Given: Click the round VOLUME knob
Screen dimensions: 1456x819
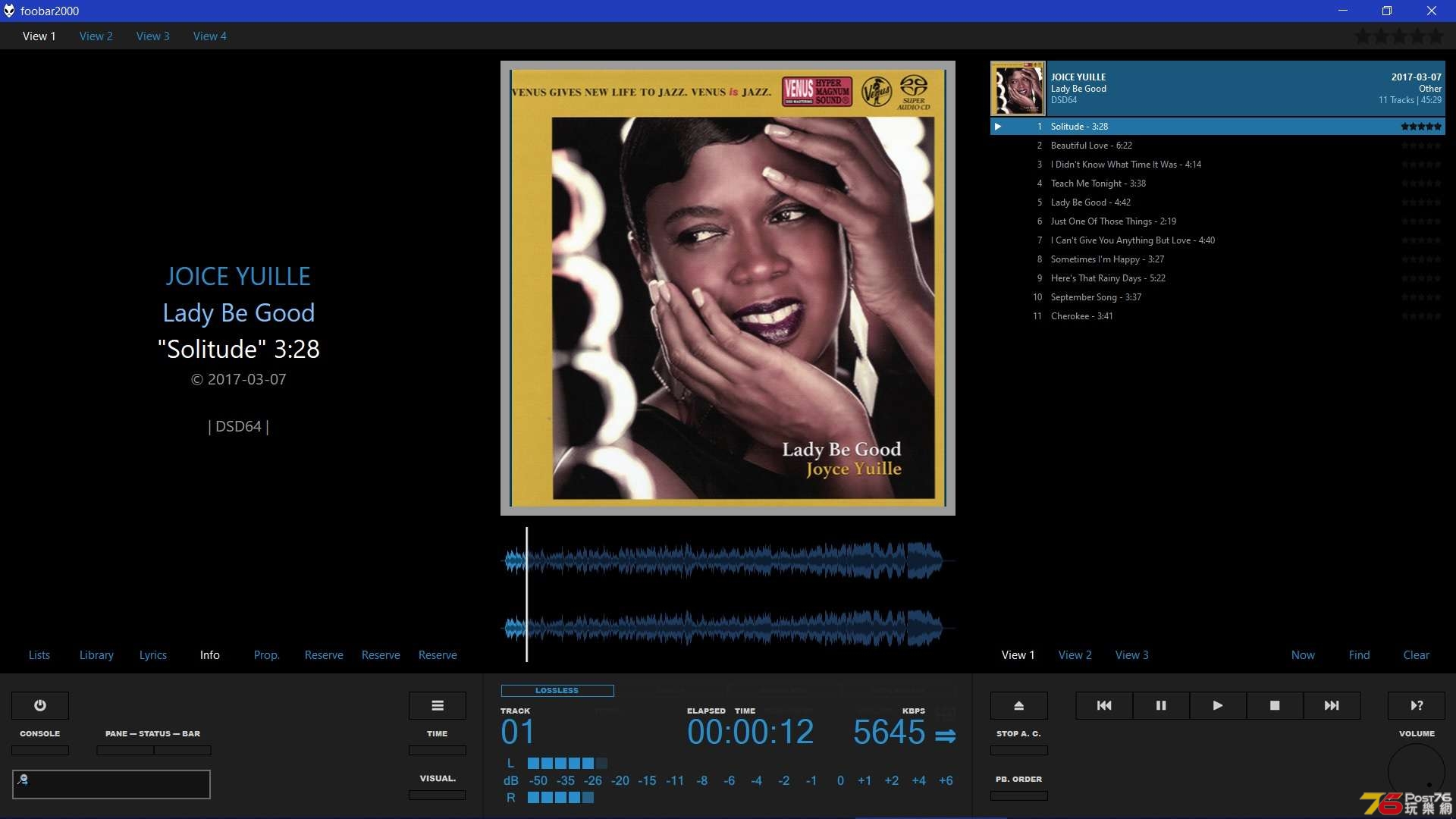Looking at the screenshot, I should click(x=1417, y=772).
